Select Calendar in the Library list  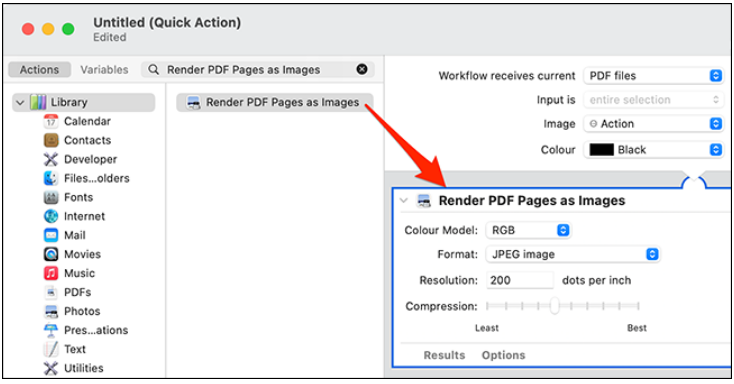pyautogui.click(x=87, y=121)
